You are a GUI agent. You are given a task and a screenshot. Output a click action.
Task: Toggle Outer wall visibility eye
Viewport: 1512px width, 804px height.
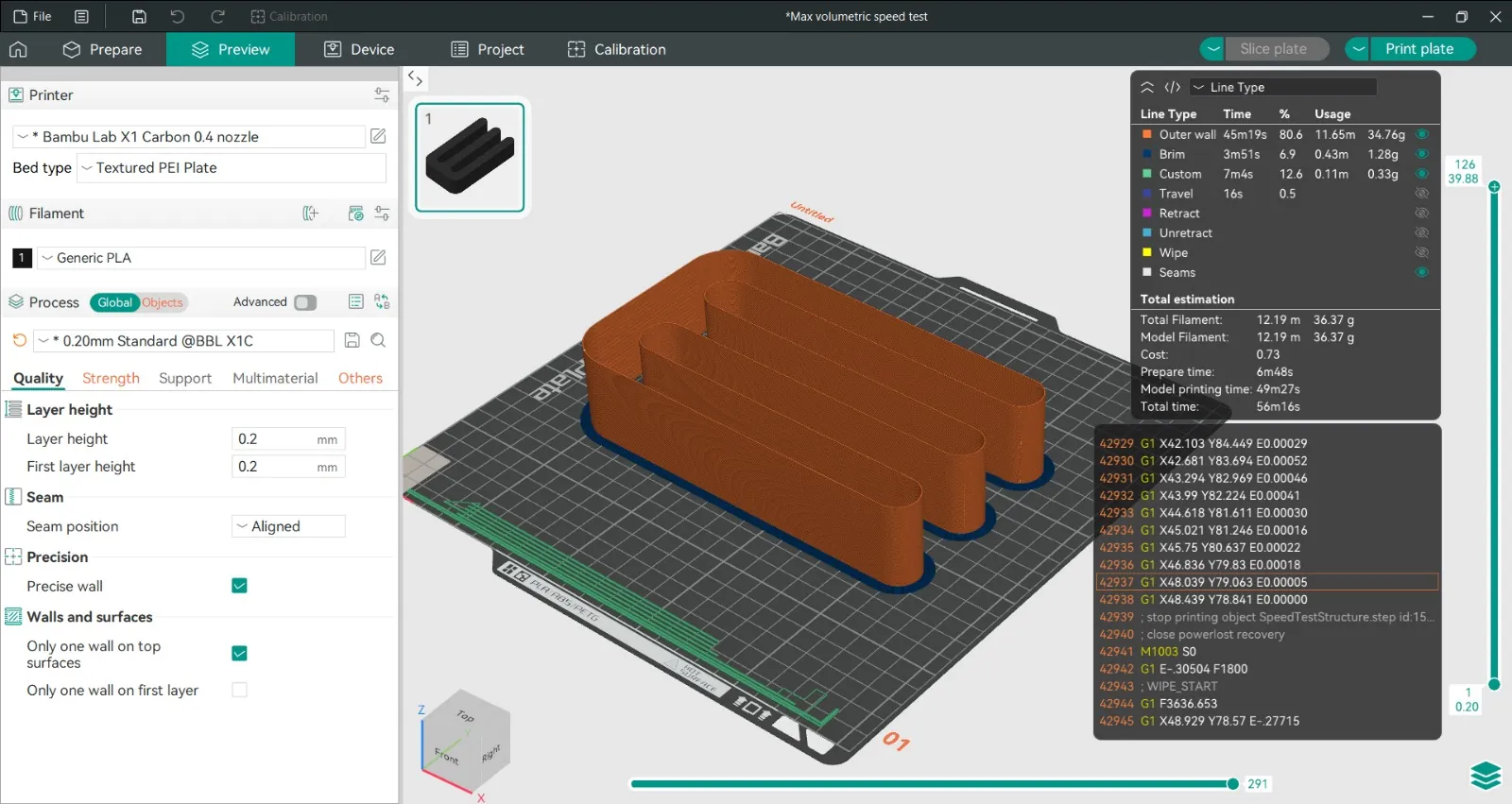pyautogui.click(x=1421, y=134)
